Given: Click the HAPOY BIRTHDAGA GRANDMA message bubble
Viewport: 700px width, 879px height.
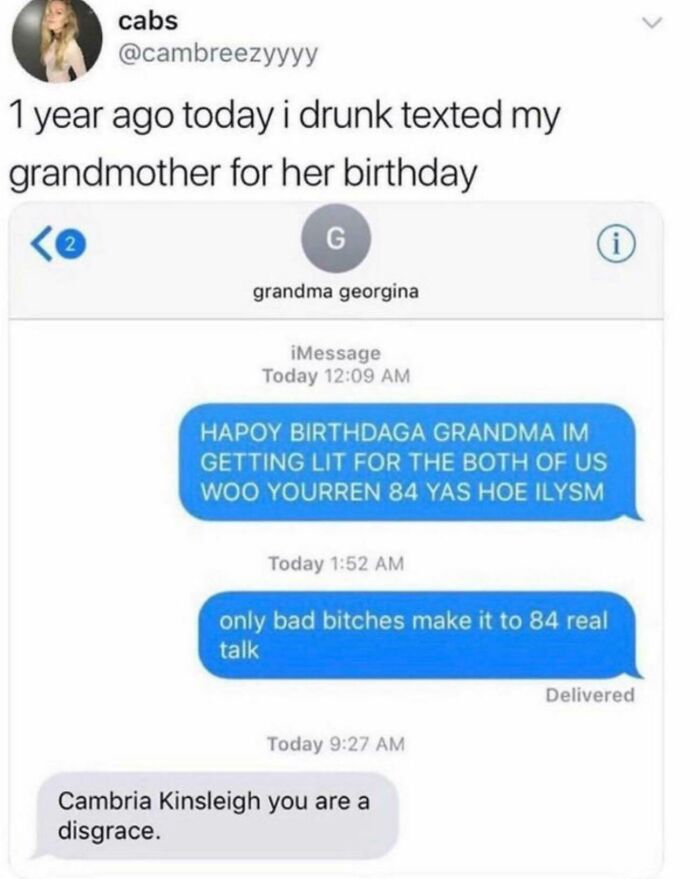Looking at the screenshot, I should coord(410,462).
